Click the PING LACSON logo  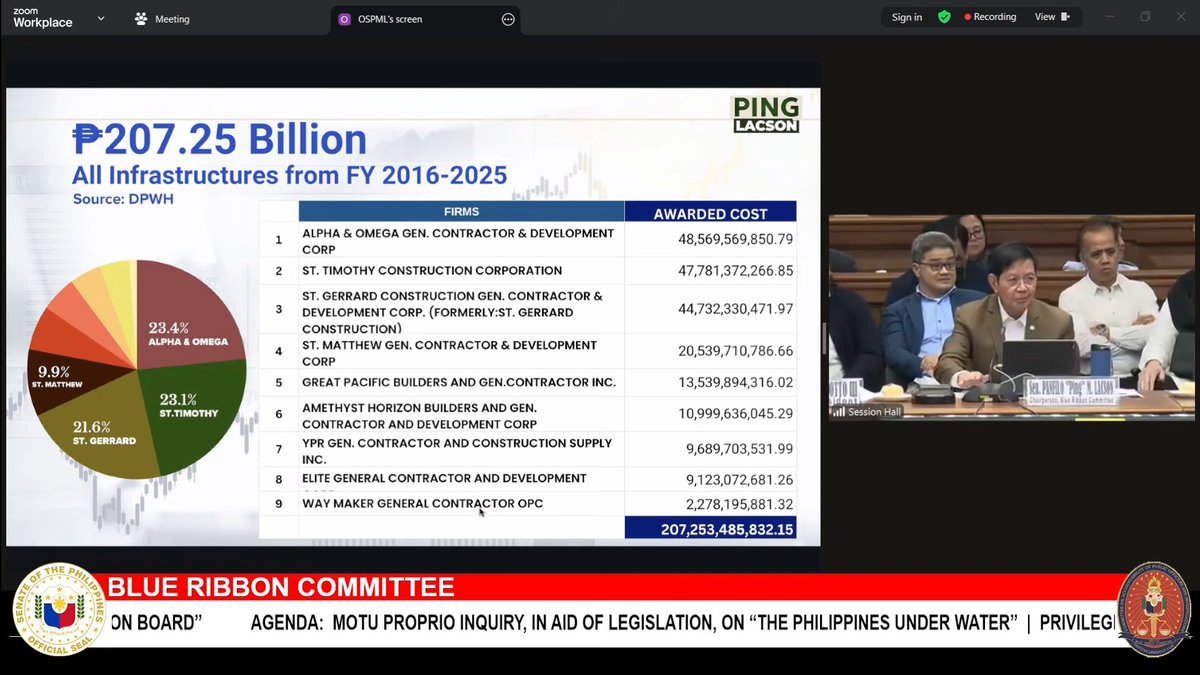pos(765,114)
